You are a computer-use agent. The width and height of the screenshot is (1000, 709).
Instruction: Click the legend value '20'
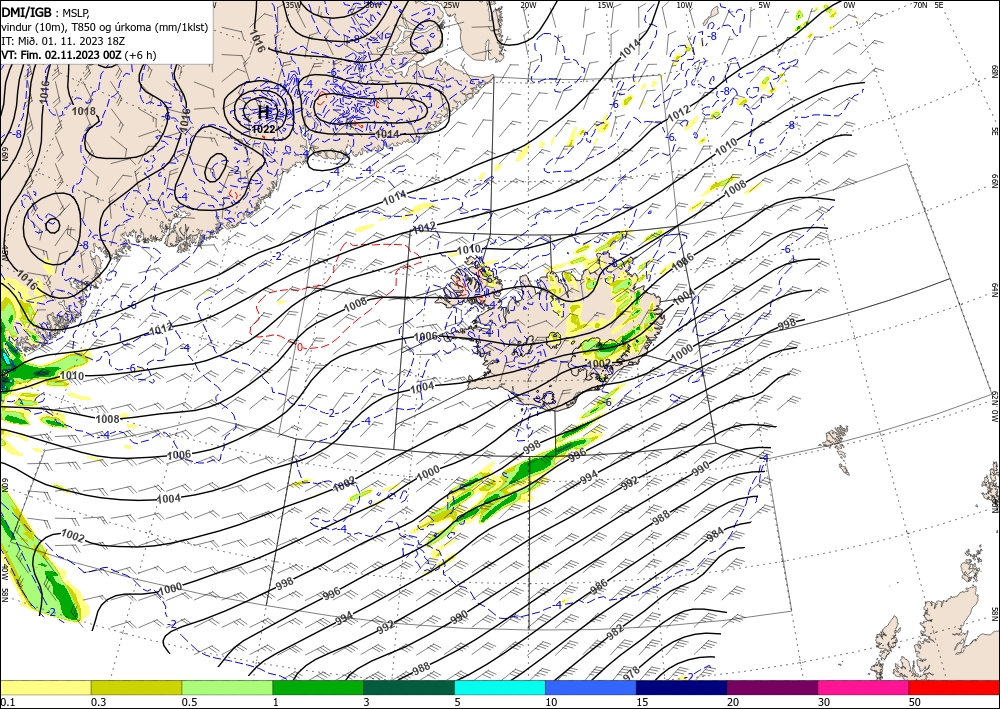(733, 702)
